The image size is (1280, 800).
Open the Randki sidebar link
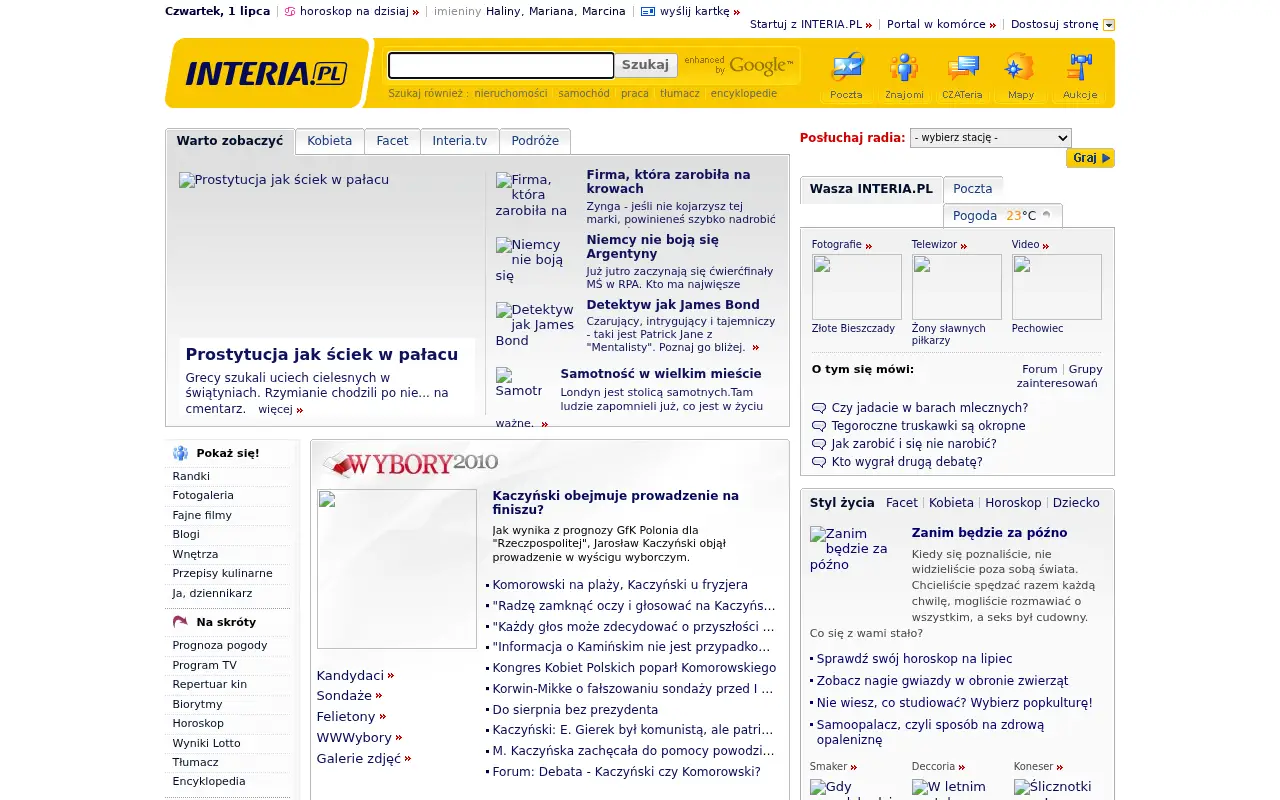pyautogui.click(x=191, y=476)
